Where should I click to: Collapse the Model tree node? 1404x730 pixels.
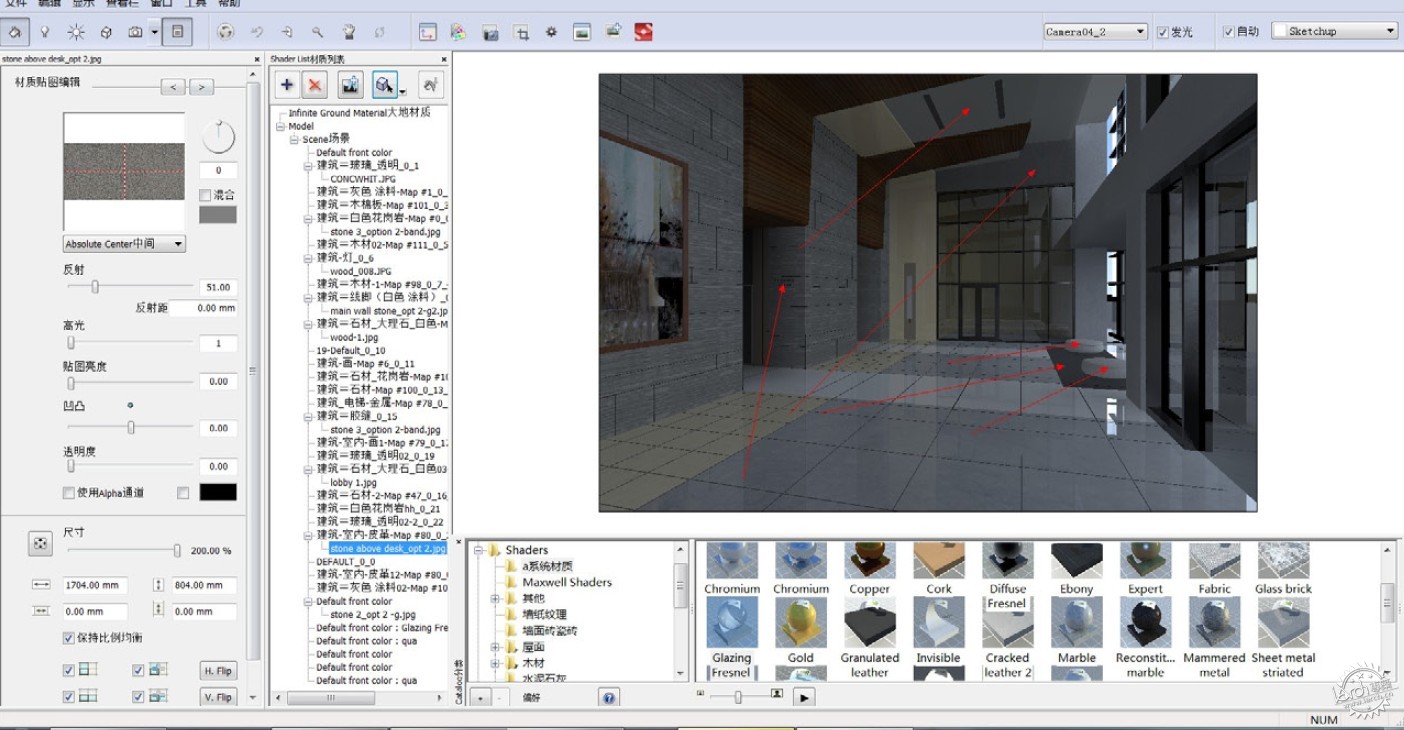coord(282,127)
